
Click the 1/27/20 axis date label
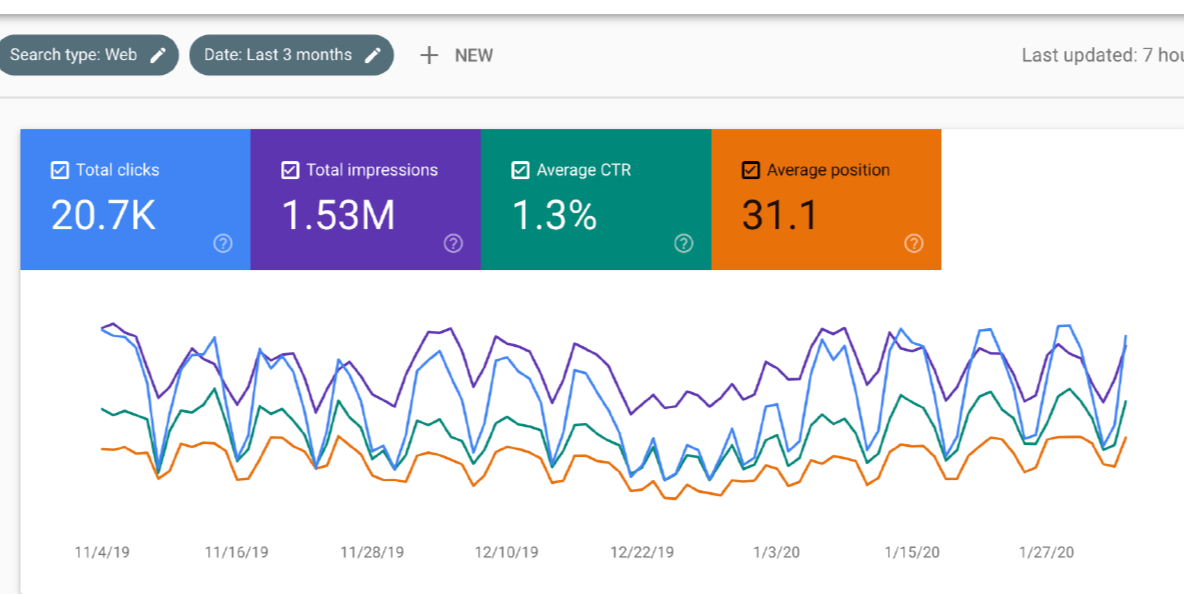pos(1047,552)
